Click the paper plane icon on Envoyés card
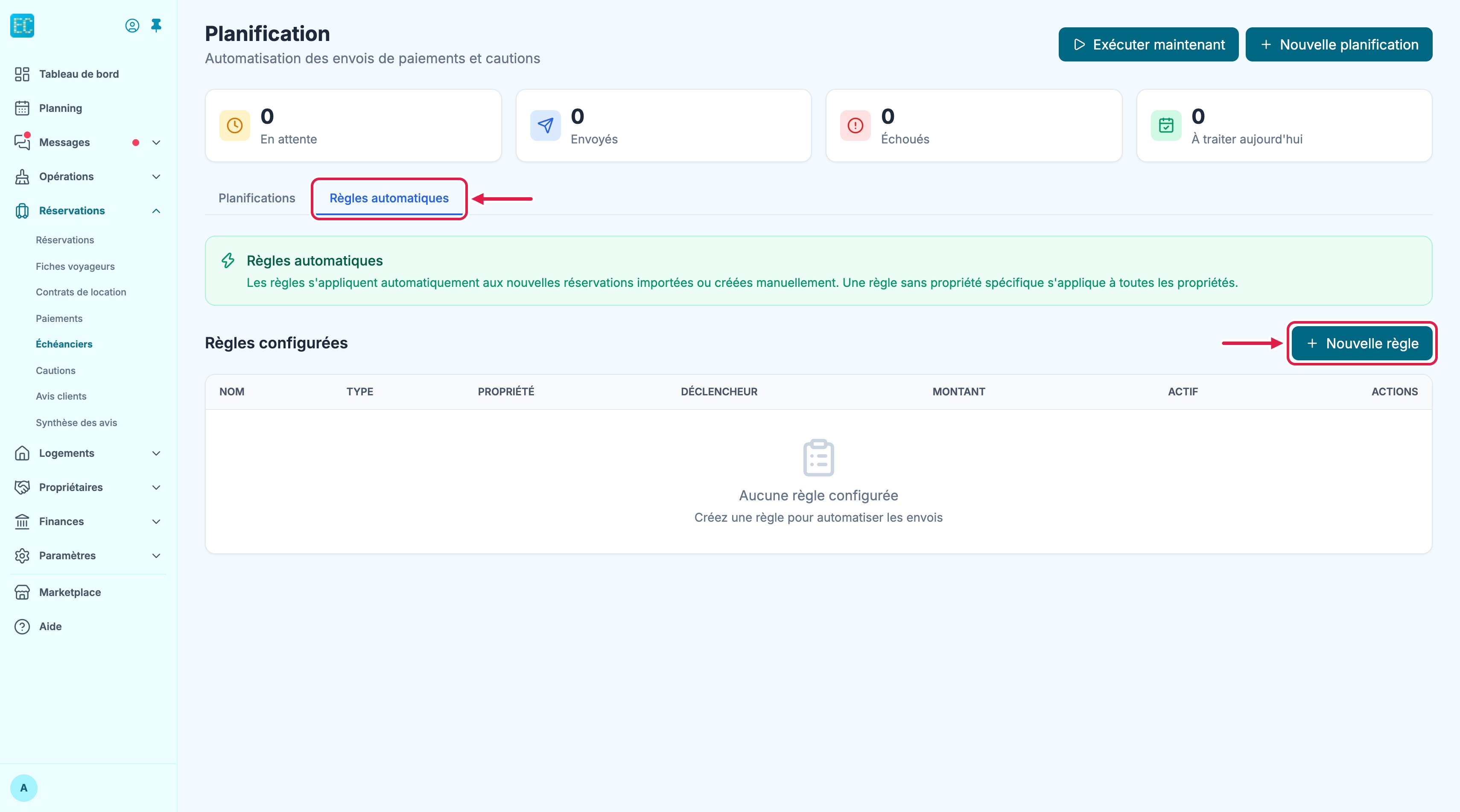 (545, 125)
